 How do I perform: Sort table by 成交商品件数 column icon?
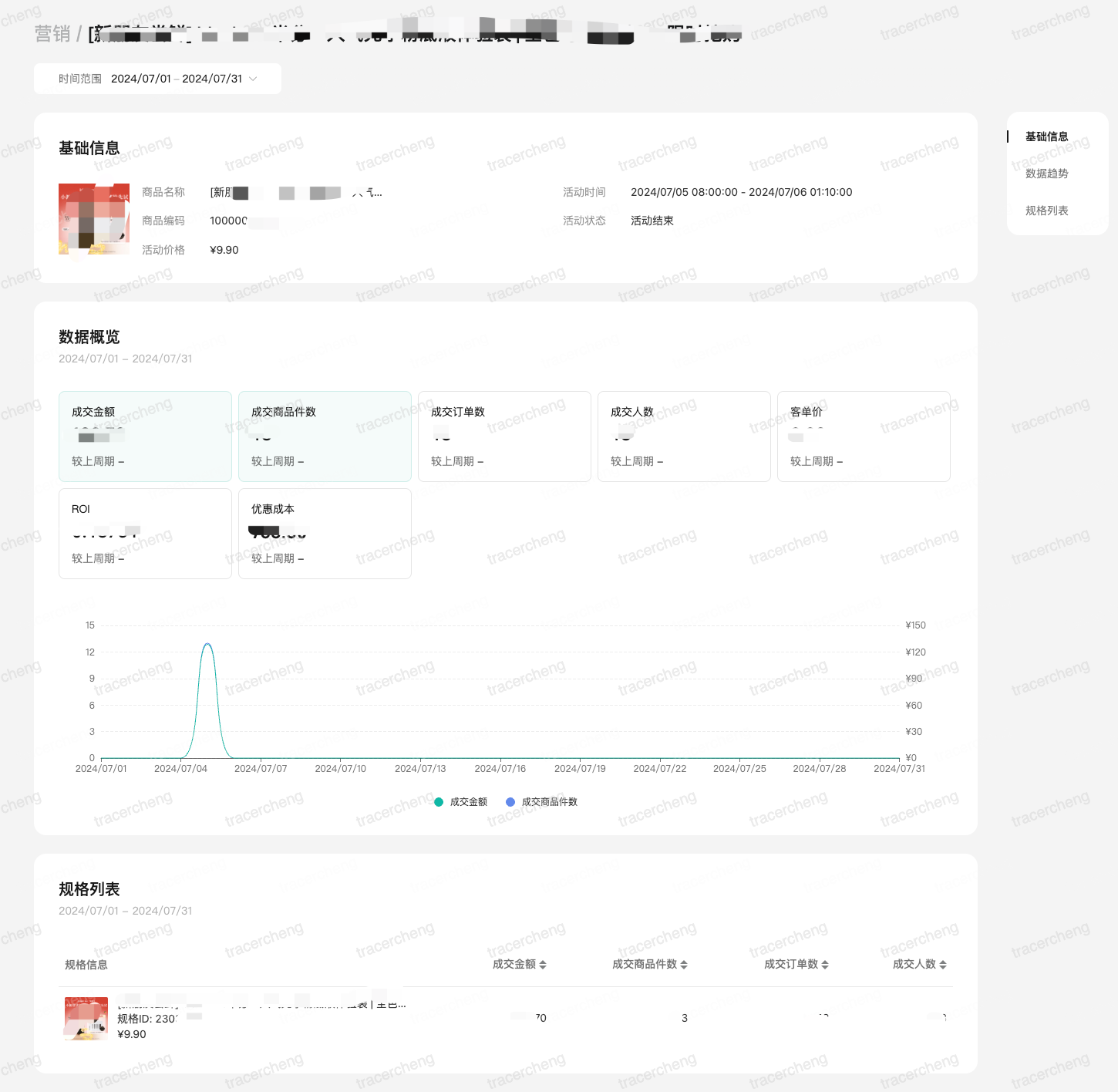pos(684,965)
